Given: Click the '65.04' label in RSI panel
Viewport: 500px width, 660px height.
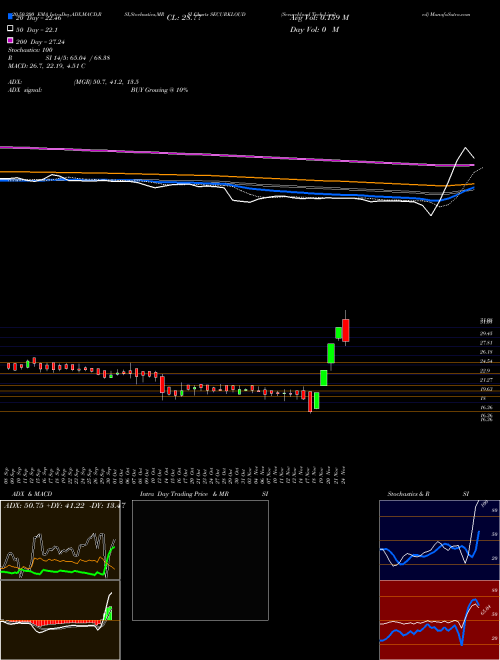Looking at the screenshot, I should (486, 610).
